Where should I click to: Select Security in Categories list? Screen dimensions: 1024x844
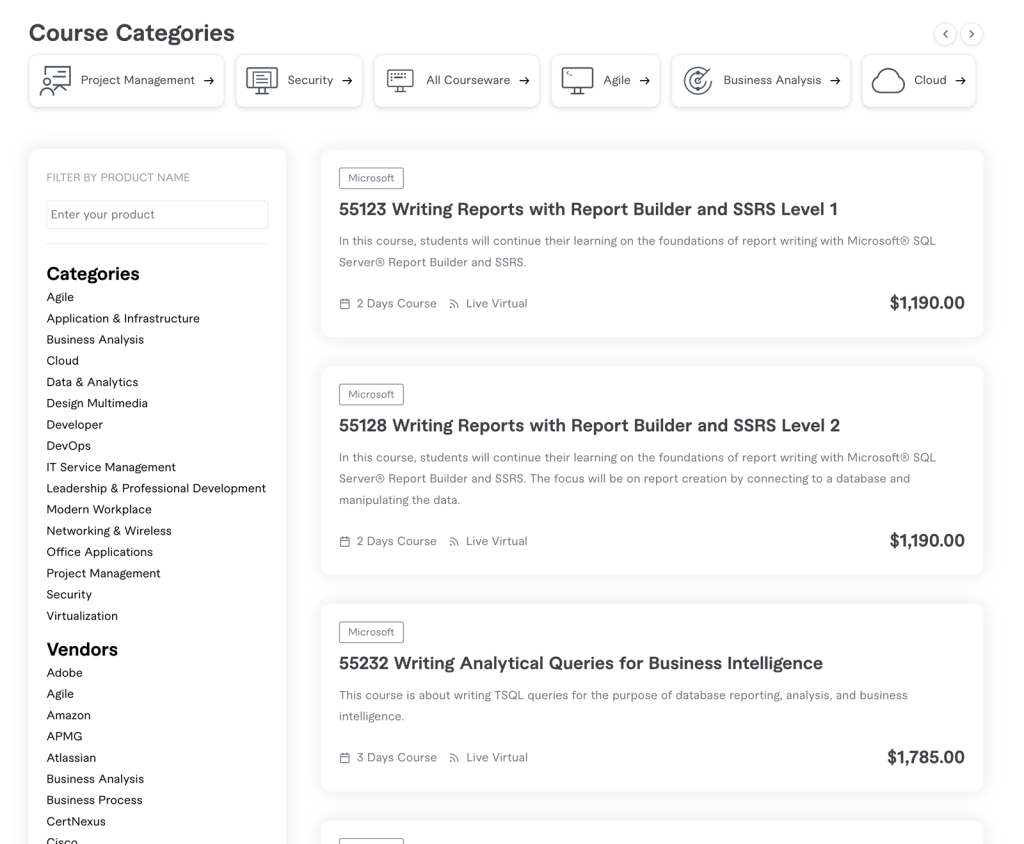click(x=69, y=594)
